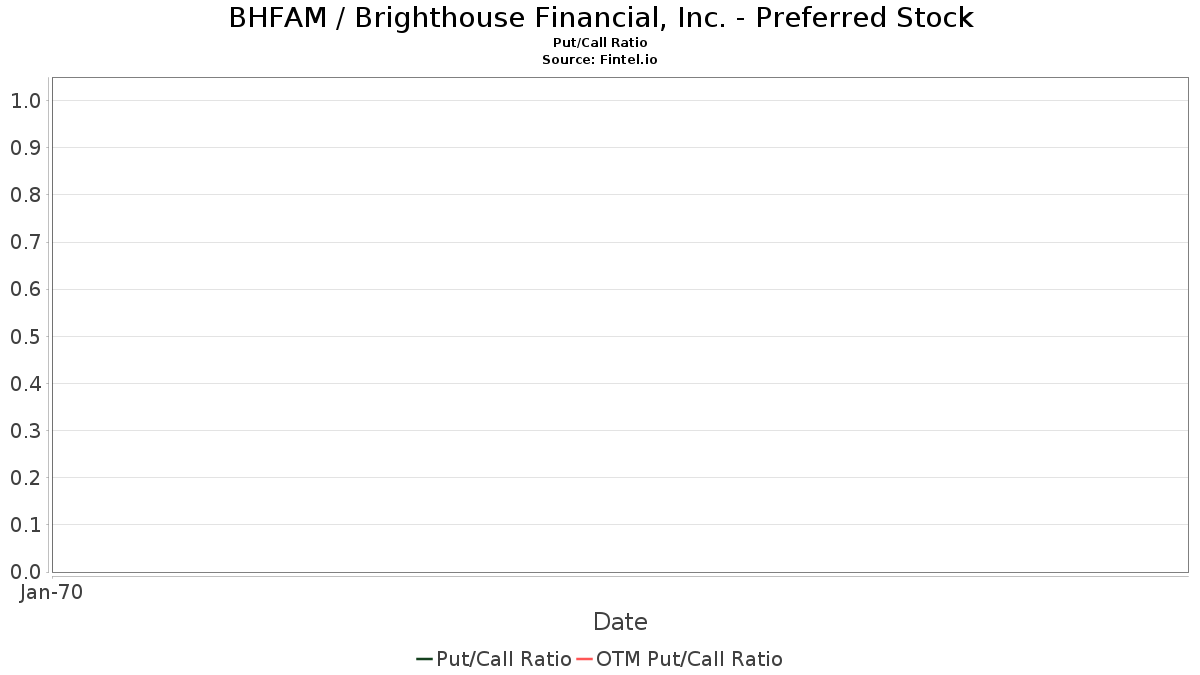This screenshot has width=1200, height=675.
Task: Select the 0.6 y-axis tick label
Action: tap(25, 290)
